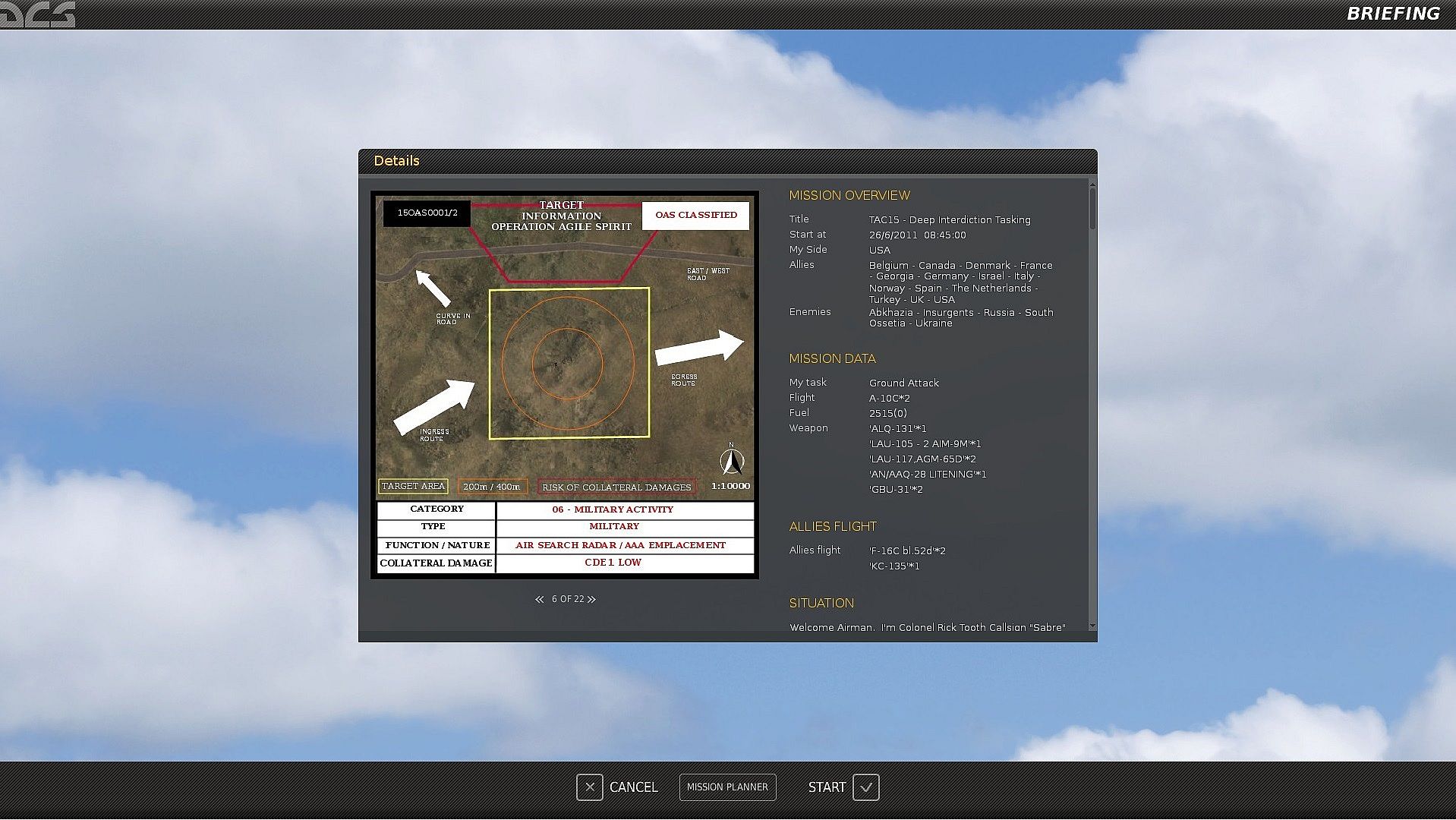1456x820 pixels.
Task: Click the Cancel X icon
Action: [x=589, y=787]
